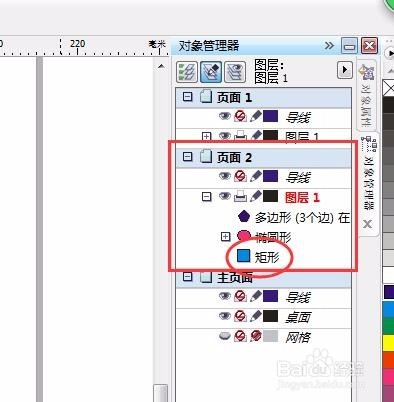The height and width of the screenshot is (402, 394).
Task: Pick white from the color palette
Action: [388, 275]
